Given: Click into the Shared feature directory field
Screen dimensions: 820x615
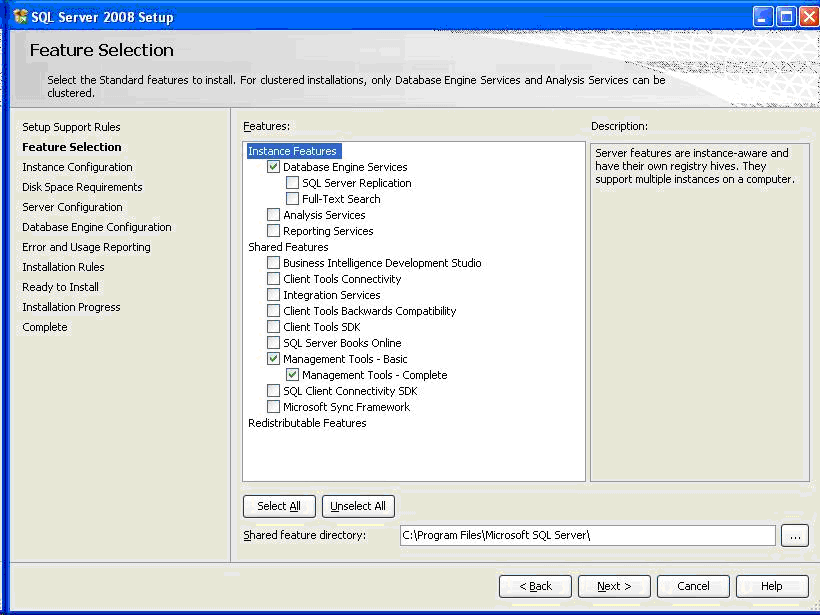Looking at the screenshot, I should (587, 536).
